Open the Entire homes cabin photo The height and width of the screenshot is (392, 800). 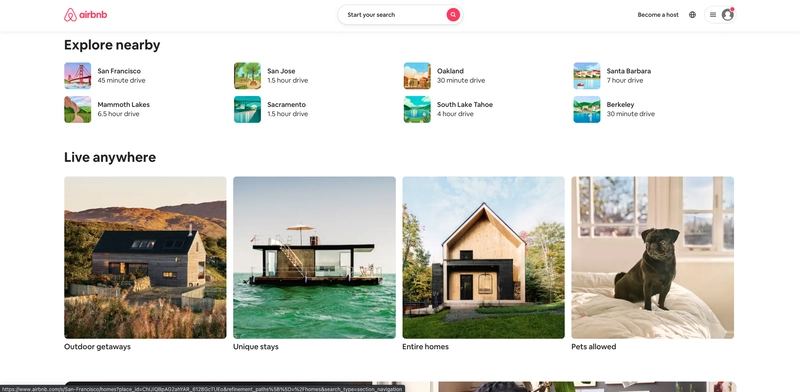tap(484, 257)
